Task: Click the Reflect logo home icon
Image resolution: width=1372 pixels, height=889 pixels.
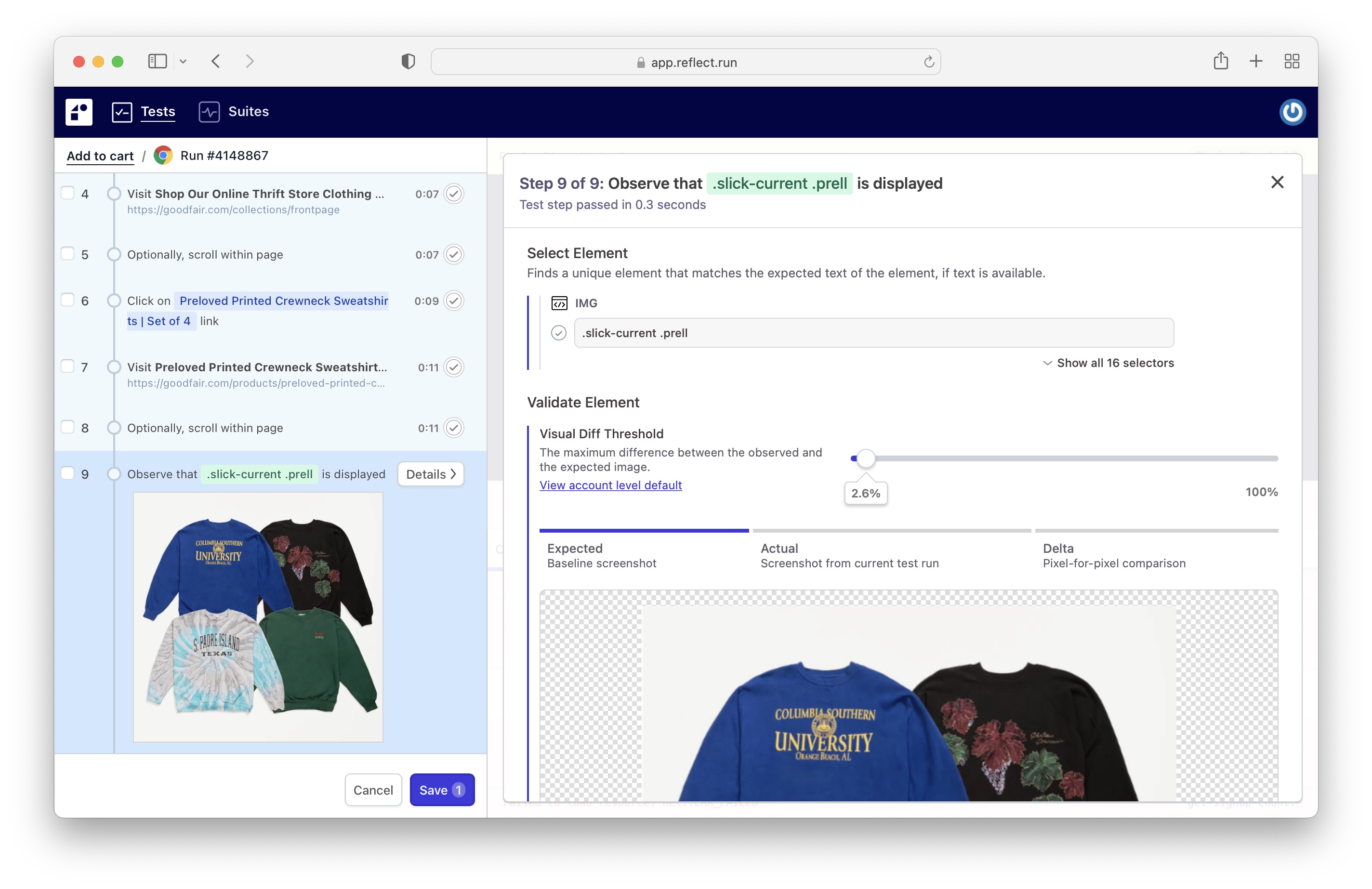Action: pos(79,112)
